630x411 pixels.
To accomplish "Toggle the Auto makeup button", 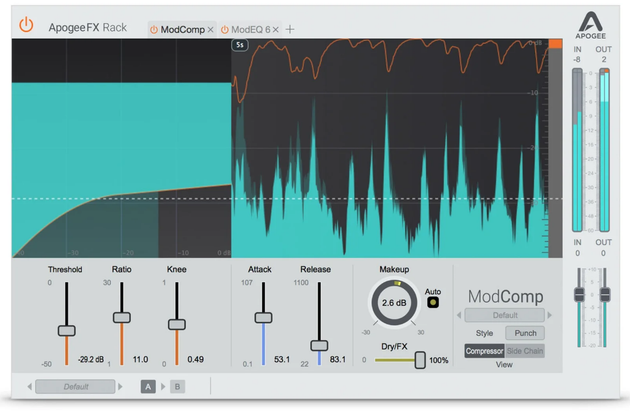I will (433, 303).
